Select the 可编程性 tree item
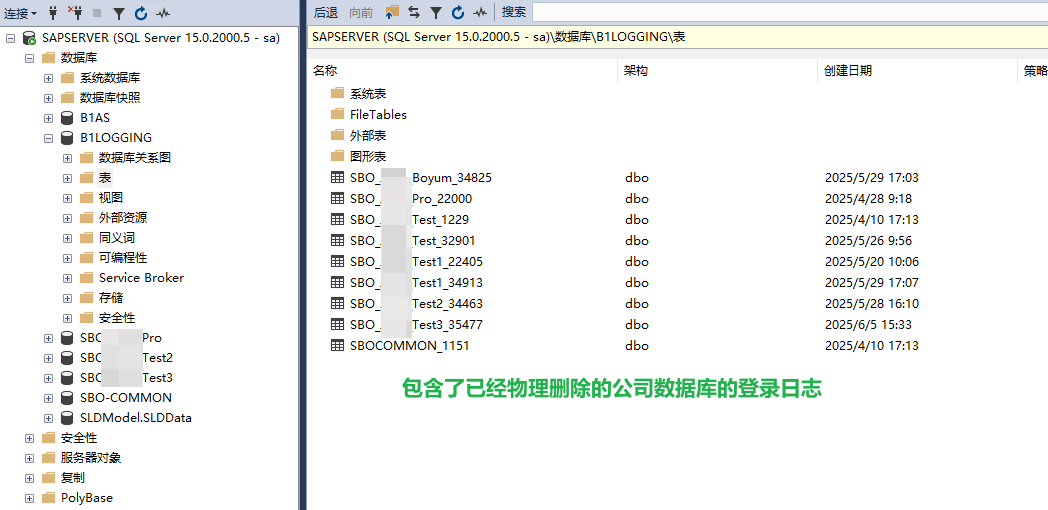This screenshot has height=510, width=1048. click(123, 258)
